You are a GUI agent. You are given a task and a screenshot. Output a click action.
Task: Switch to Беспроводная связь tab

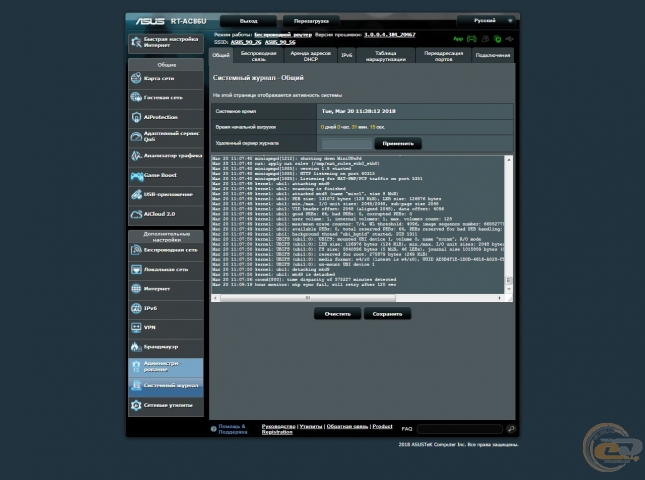click(x=258, y=56)
